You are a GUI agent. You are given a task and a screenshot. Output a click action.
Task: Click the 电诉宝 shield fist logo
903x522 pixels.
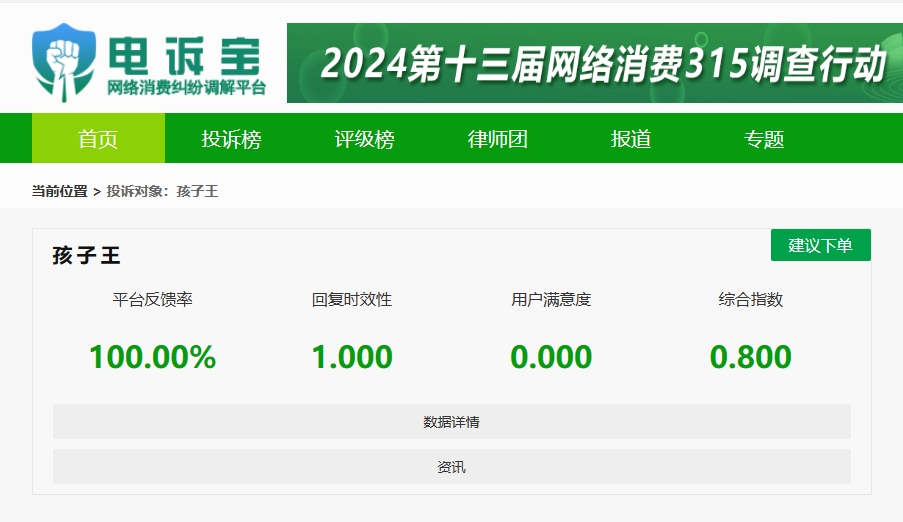(x=63, y=63)
